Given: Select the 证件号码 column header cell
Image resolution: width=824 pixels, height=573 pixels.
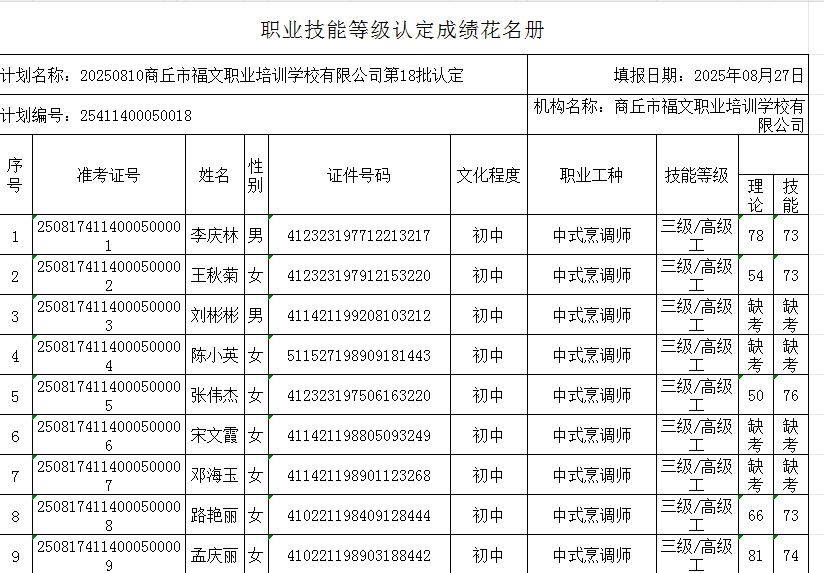Looking at the screenshot, I should tap(359, 176).
